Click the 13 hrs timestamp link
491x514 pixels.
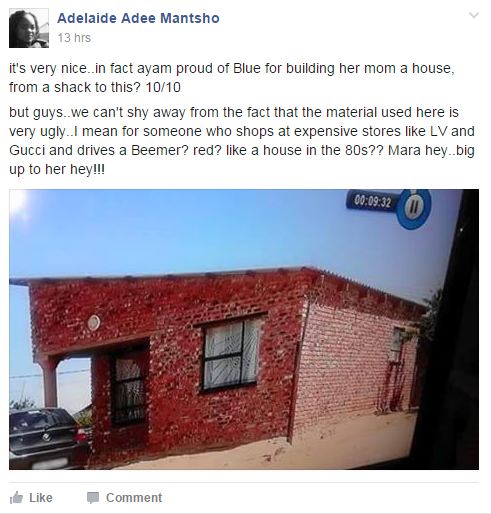74,38
